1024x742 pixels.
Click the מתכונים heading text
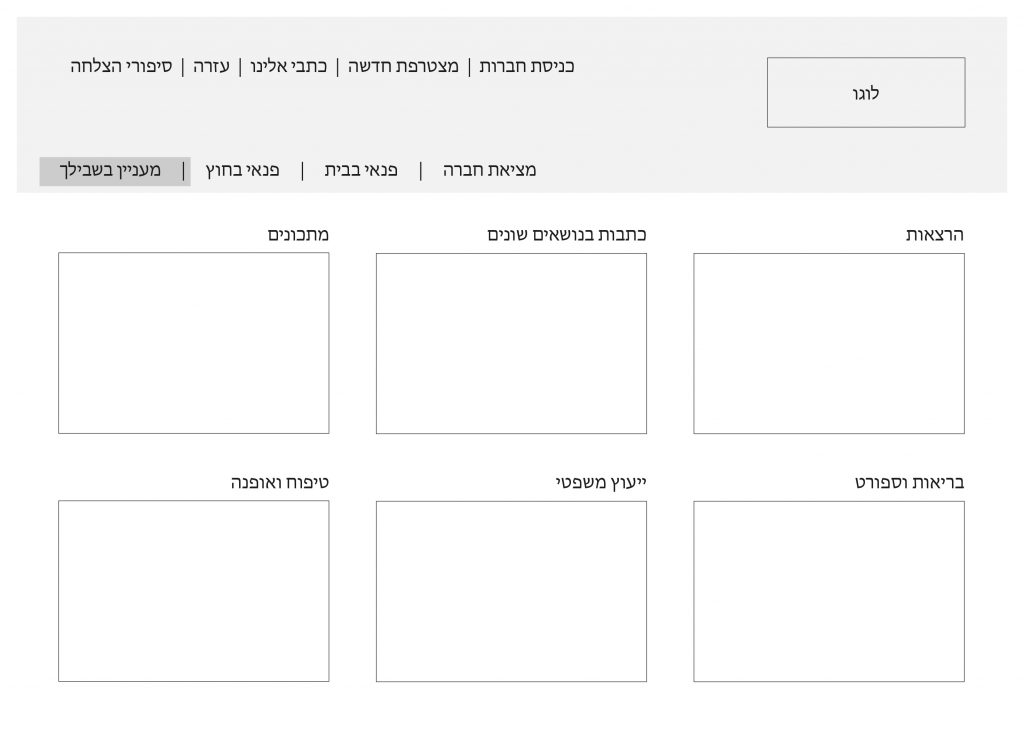pyautogui.click(x=298, y=235)
